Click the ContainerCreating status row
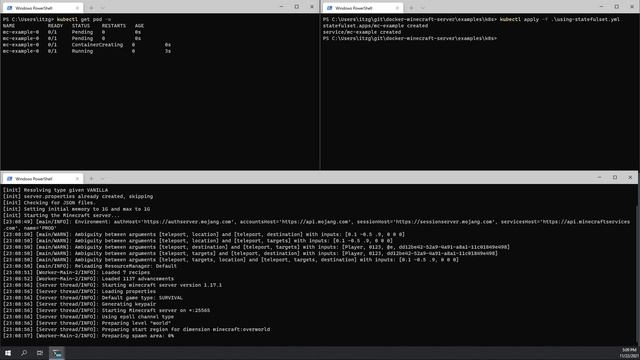Image resolution: width=640 pixels, height=360 pixels. point(87,45)
